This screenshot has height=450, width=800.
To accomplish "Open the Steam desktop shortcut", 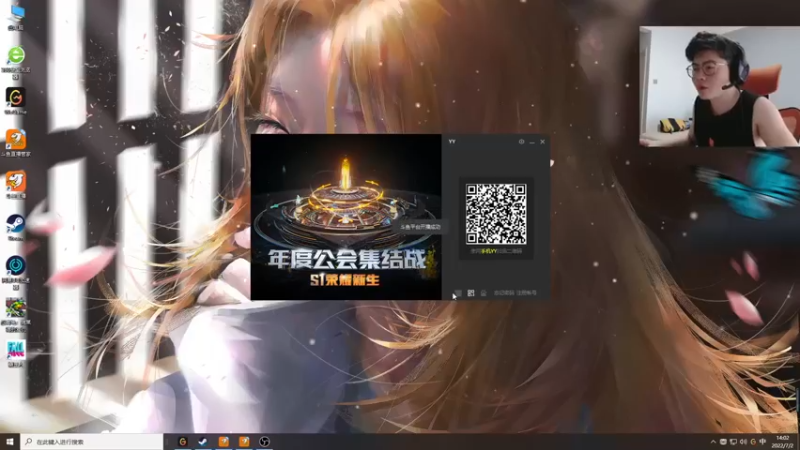I will (16, 227).
